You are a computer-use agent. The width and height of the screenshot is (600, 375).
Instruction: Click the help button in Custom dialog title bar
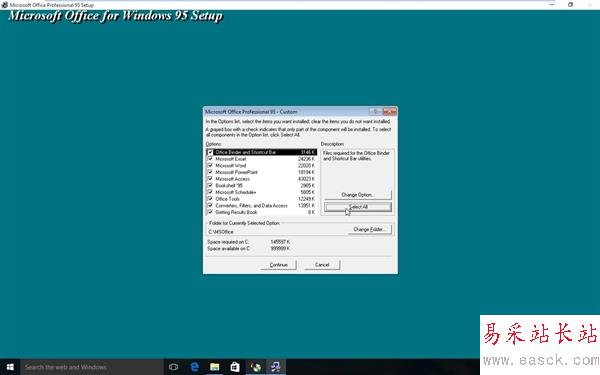(375, 111)
